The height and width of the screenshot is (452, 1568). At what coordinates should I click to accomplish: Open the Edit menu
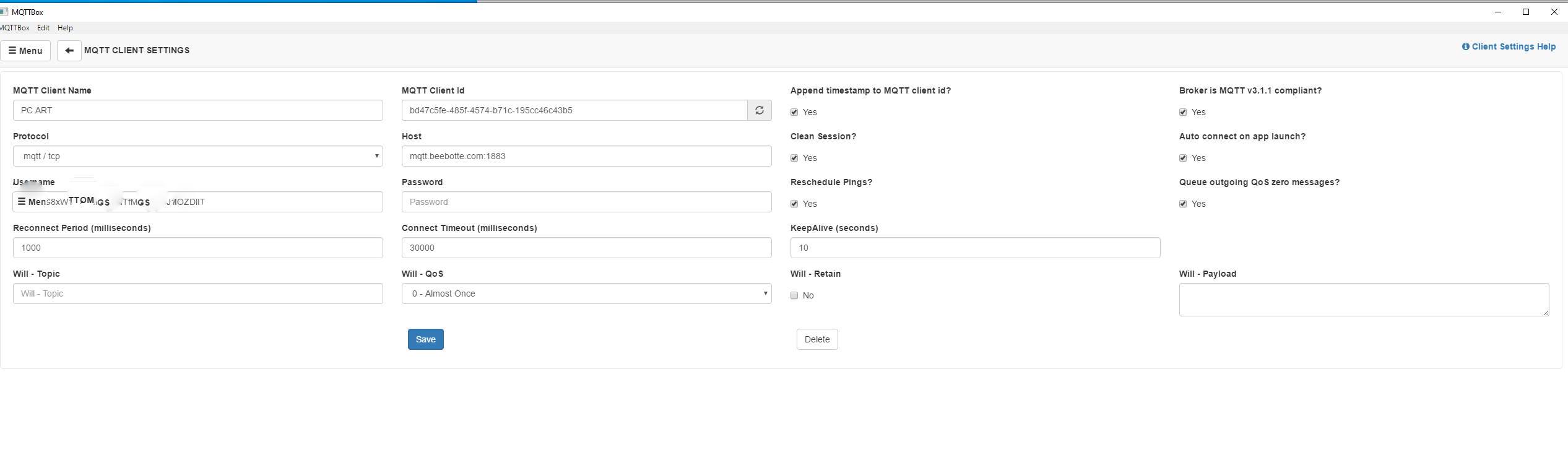[x=43, y=28]
